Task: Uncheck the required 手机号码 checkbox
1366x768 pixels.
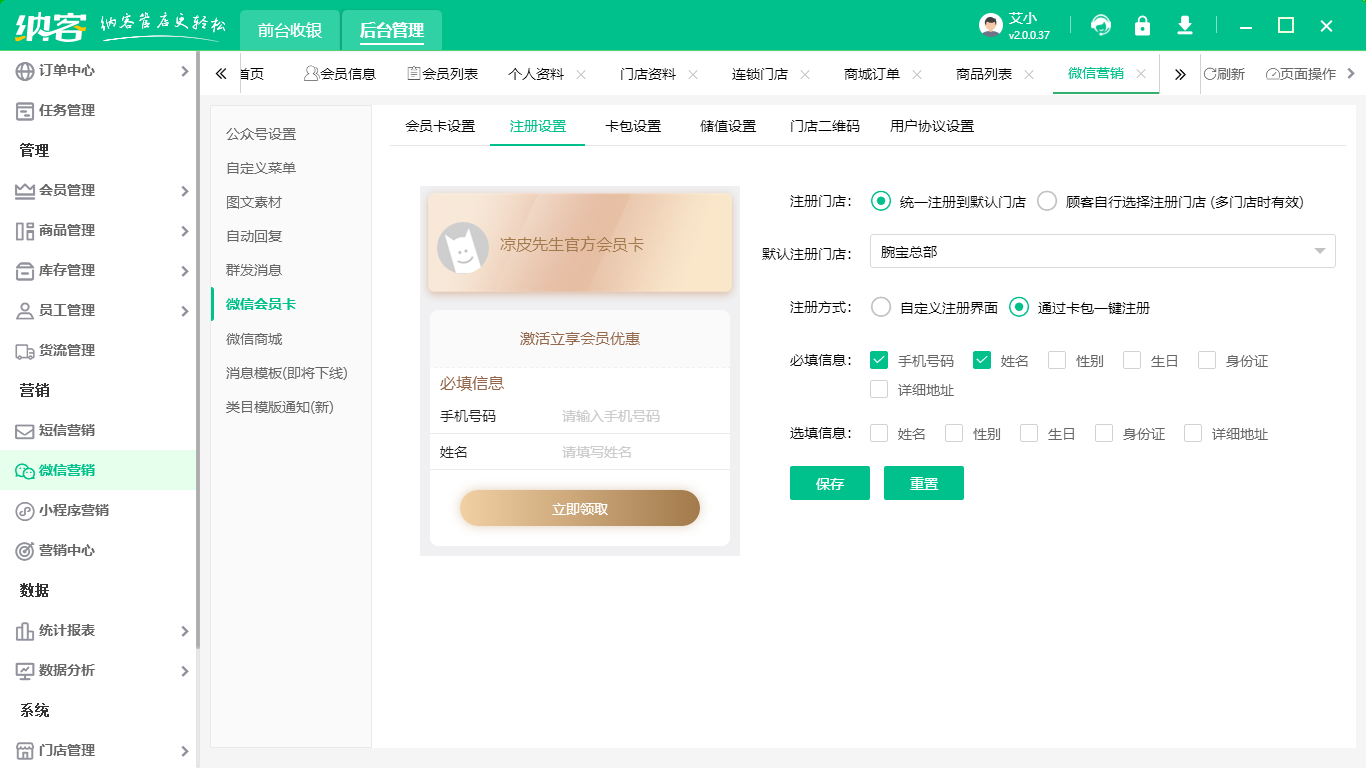Action: tap(879, 360)
